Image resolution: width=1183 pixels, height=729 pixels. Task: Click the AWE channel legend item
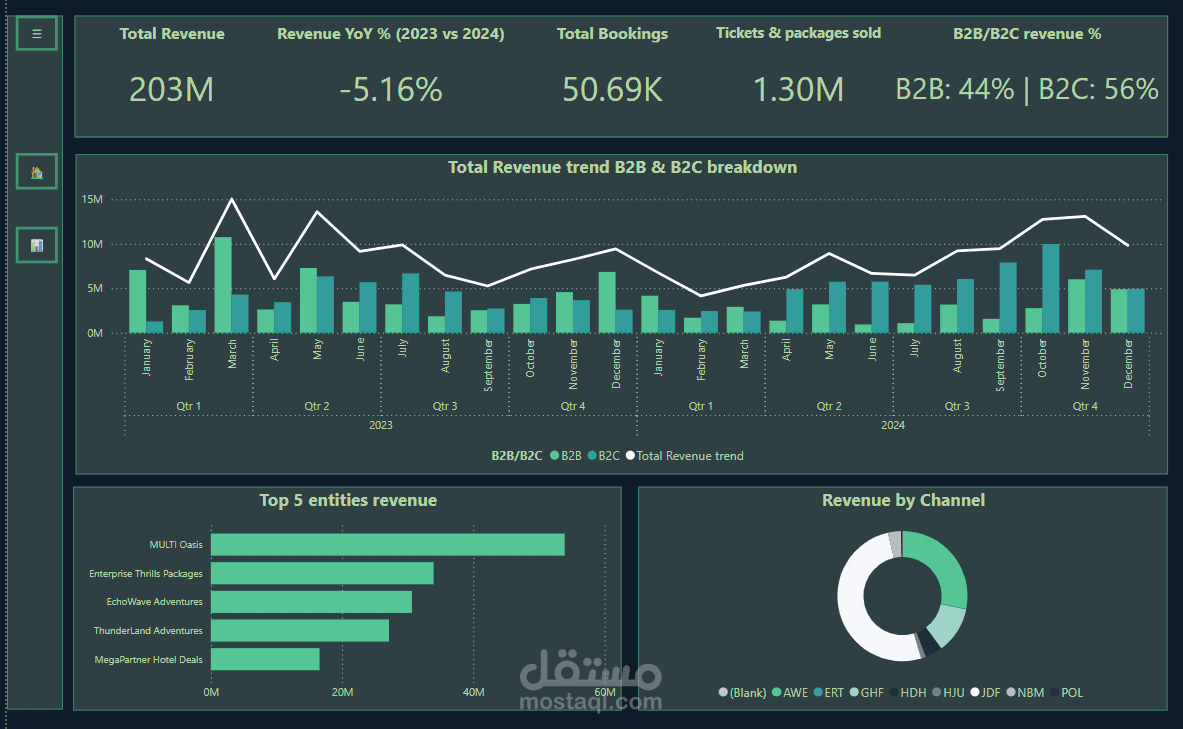pyautogui.click(x=790, y=693)
